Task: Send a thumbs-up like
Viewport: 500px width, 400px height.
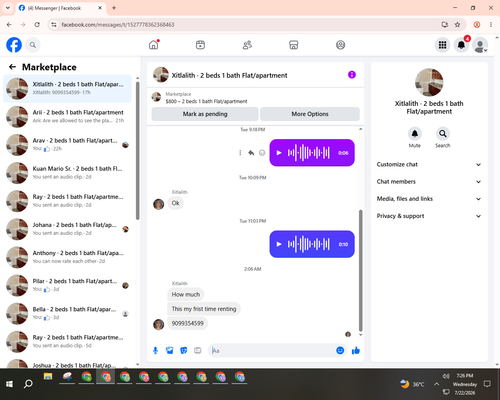Action: pyautogui.click(x=356, y=350)
